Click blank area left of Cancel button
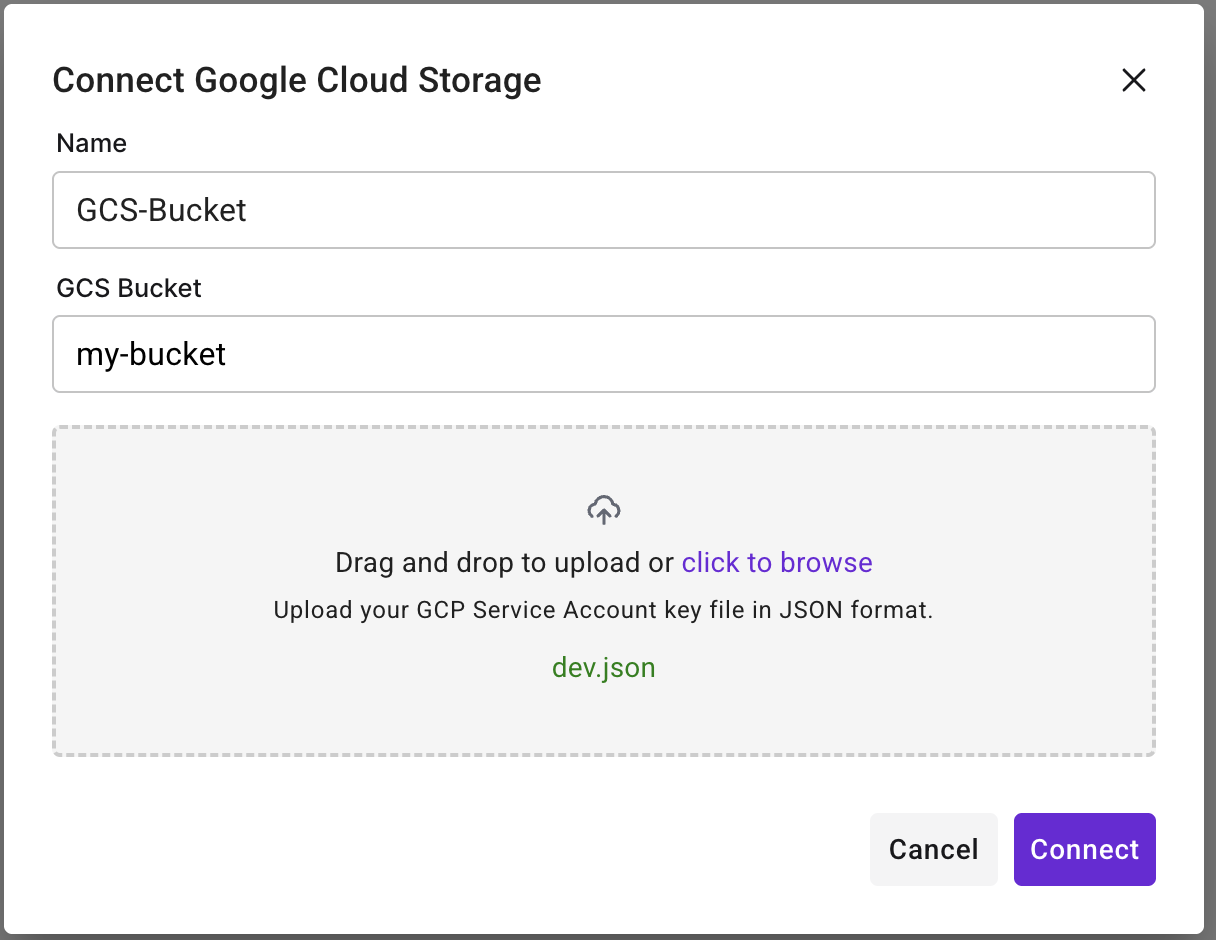The width and height of the screenshot is (1216, 940). point(500,849)
